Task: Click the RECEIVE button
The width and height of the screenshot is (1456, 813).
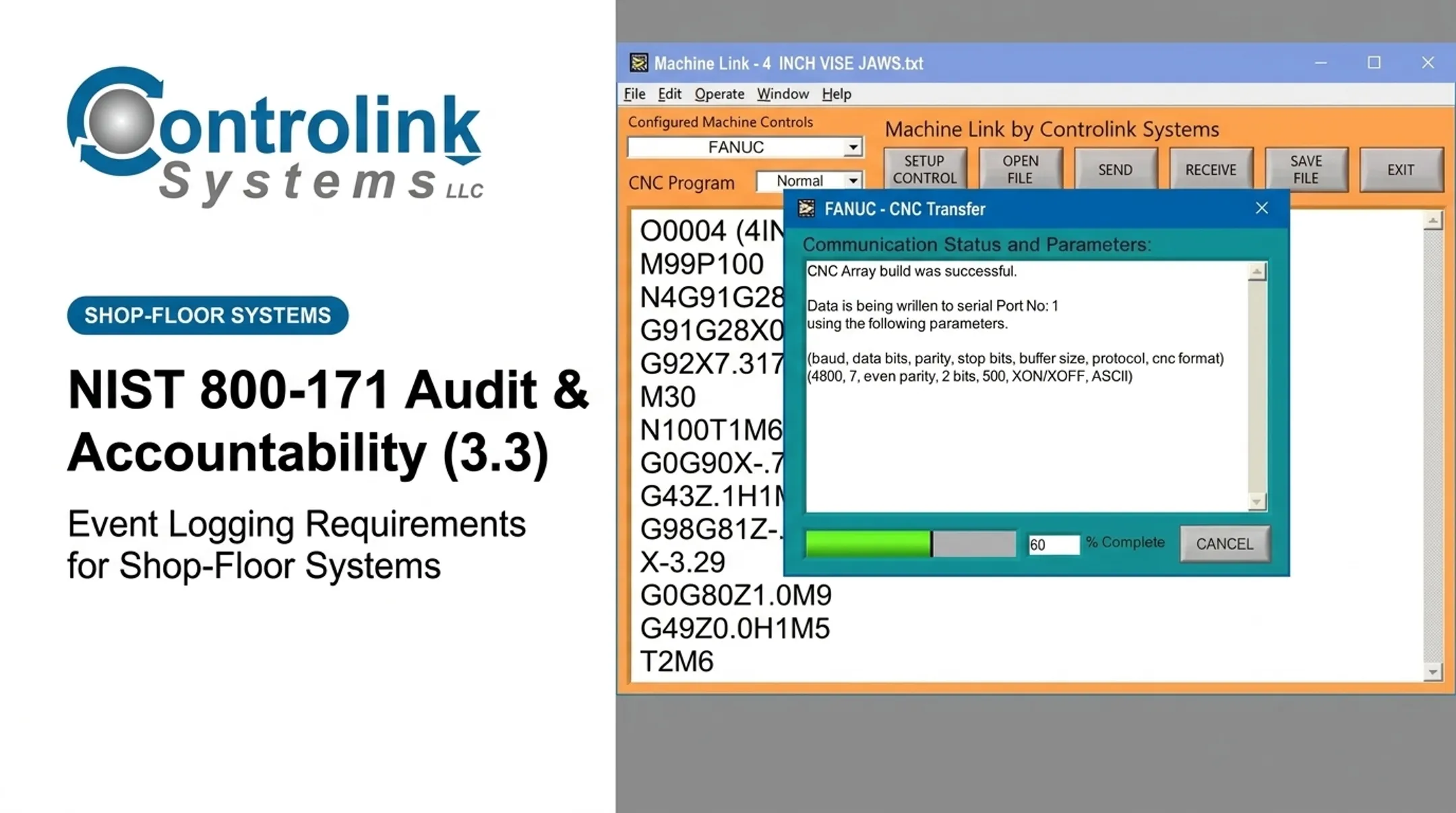Action: pyautogui.click(x=1211, y=169)
